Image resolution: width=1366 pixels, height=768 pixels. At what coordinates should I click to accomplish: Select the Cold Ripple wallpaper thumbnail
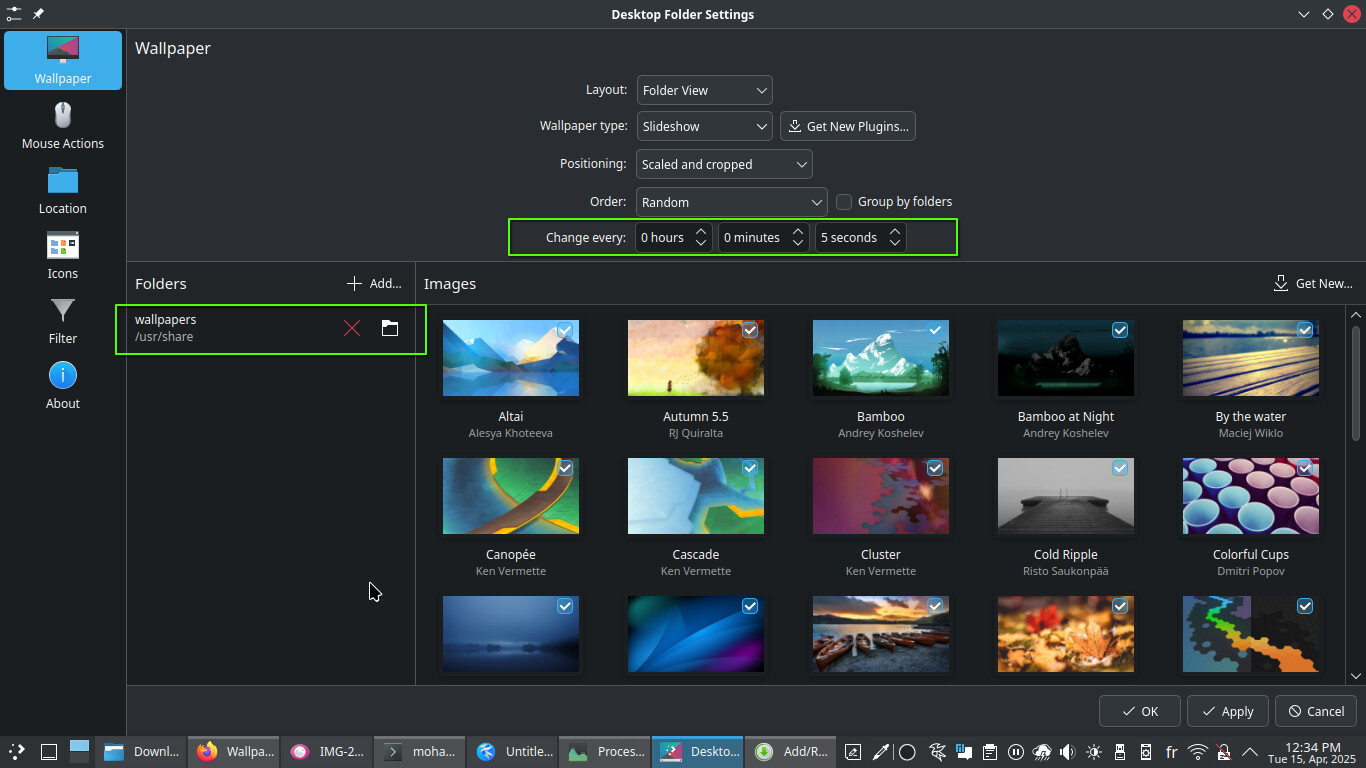click(1065, 496)
